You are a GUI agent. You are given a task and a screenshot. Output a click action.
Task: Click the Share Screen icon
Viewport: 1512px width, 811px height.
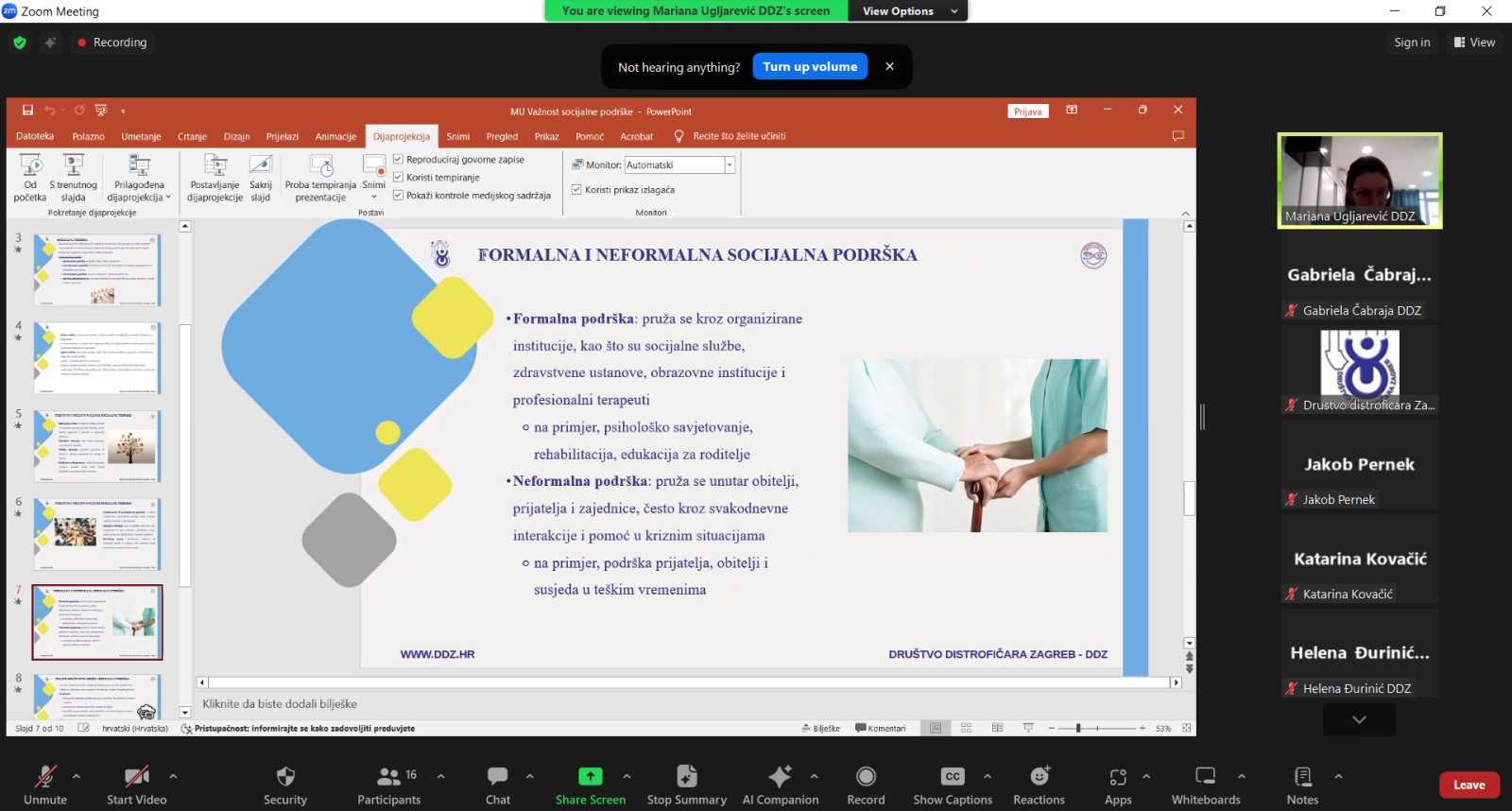[x=590, y=777]
